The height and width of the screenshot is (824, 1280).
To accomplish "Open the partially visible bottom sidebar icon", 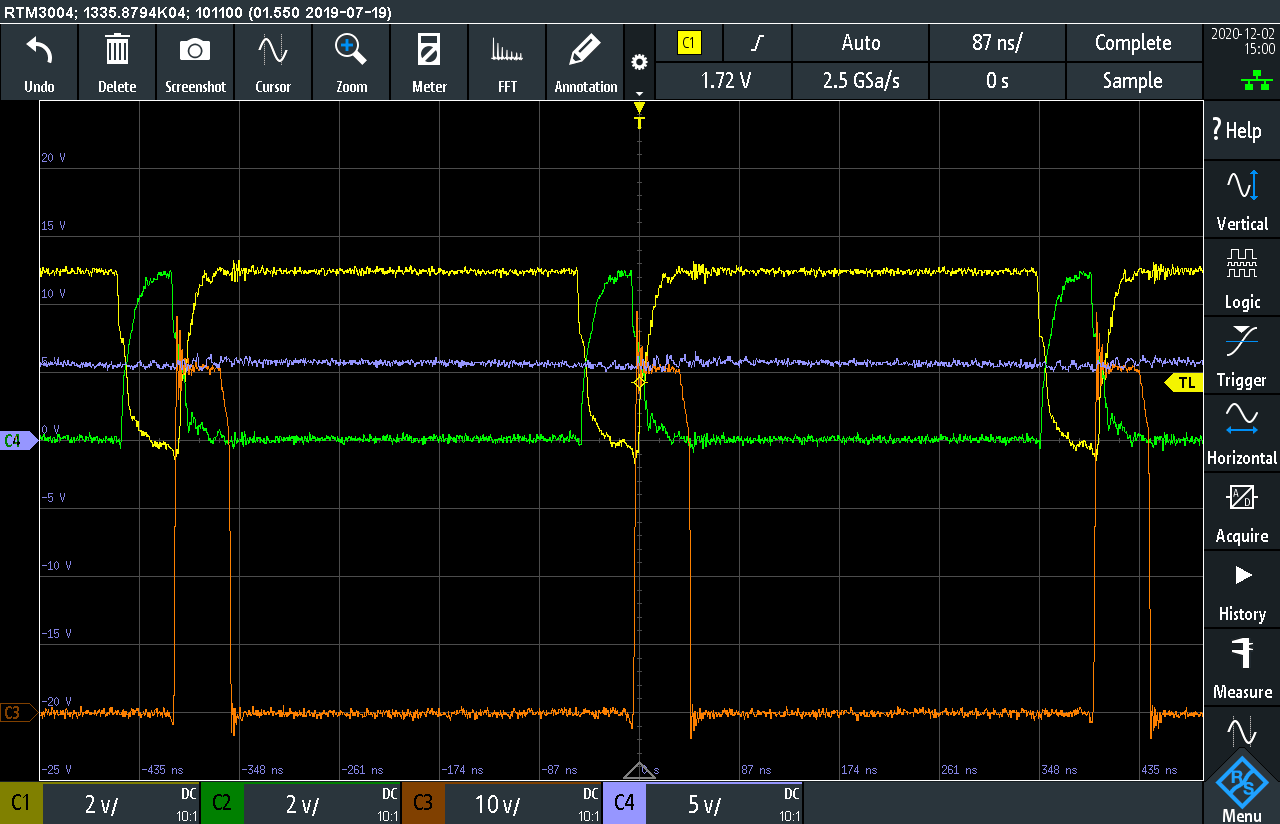I will pyautogui.click(x=1241, y=729).
